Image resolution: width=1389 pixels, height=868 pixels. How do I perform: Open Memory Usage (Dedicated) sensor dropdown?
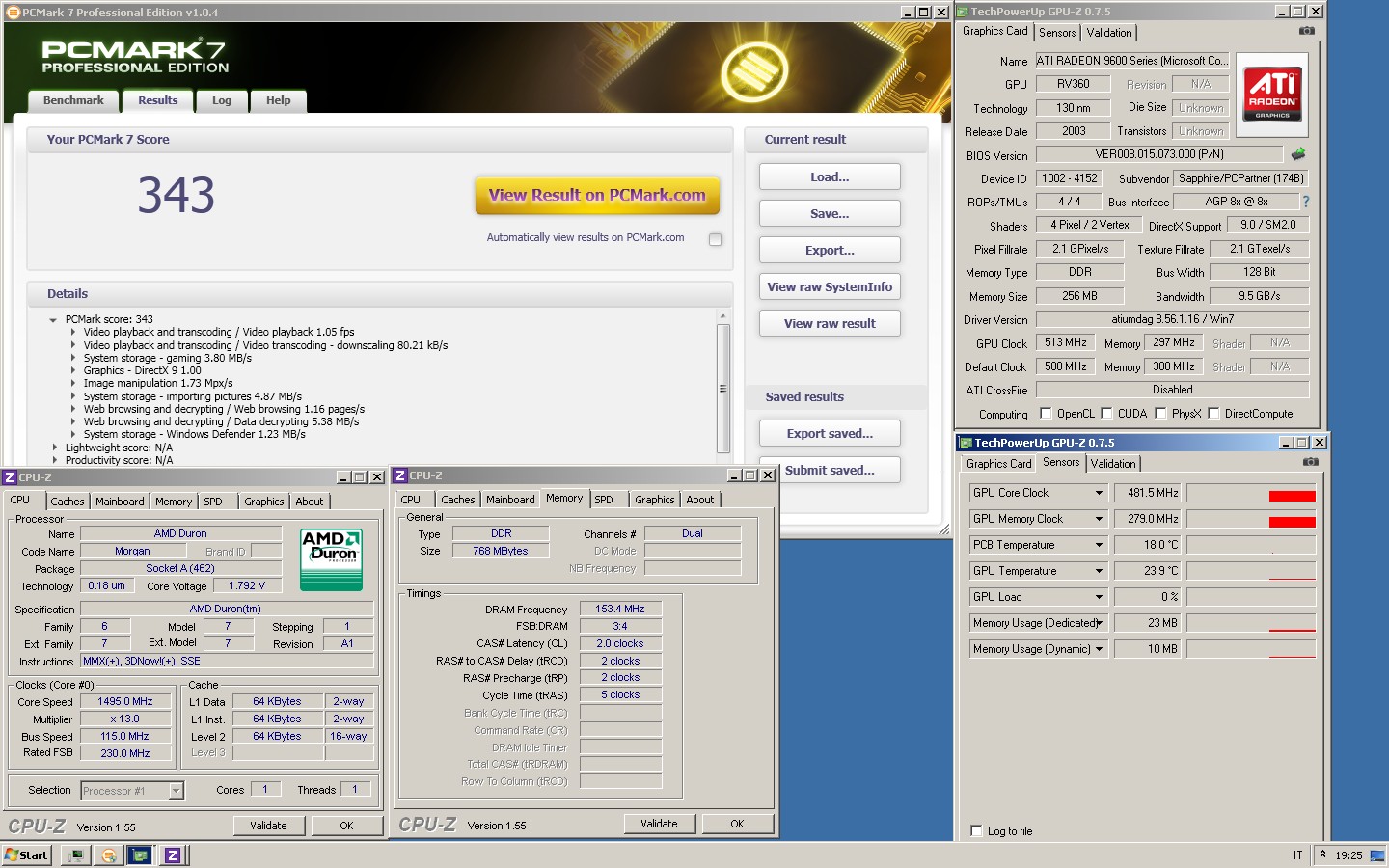[1099, 623]
